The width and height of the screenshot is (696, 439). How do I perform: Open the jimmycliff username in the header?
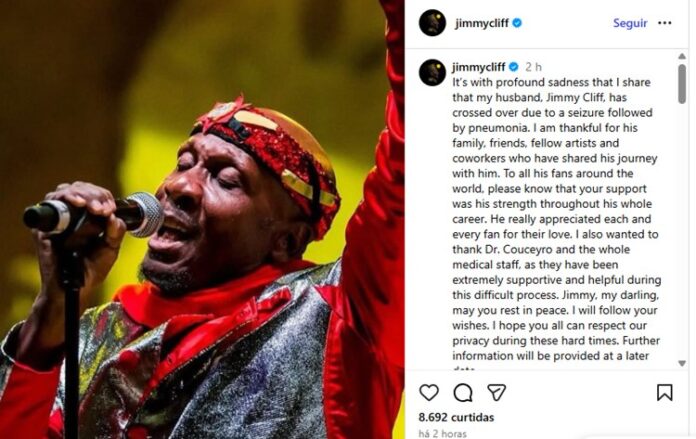click(482, 23)
